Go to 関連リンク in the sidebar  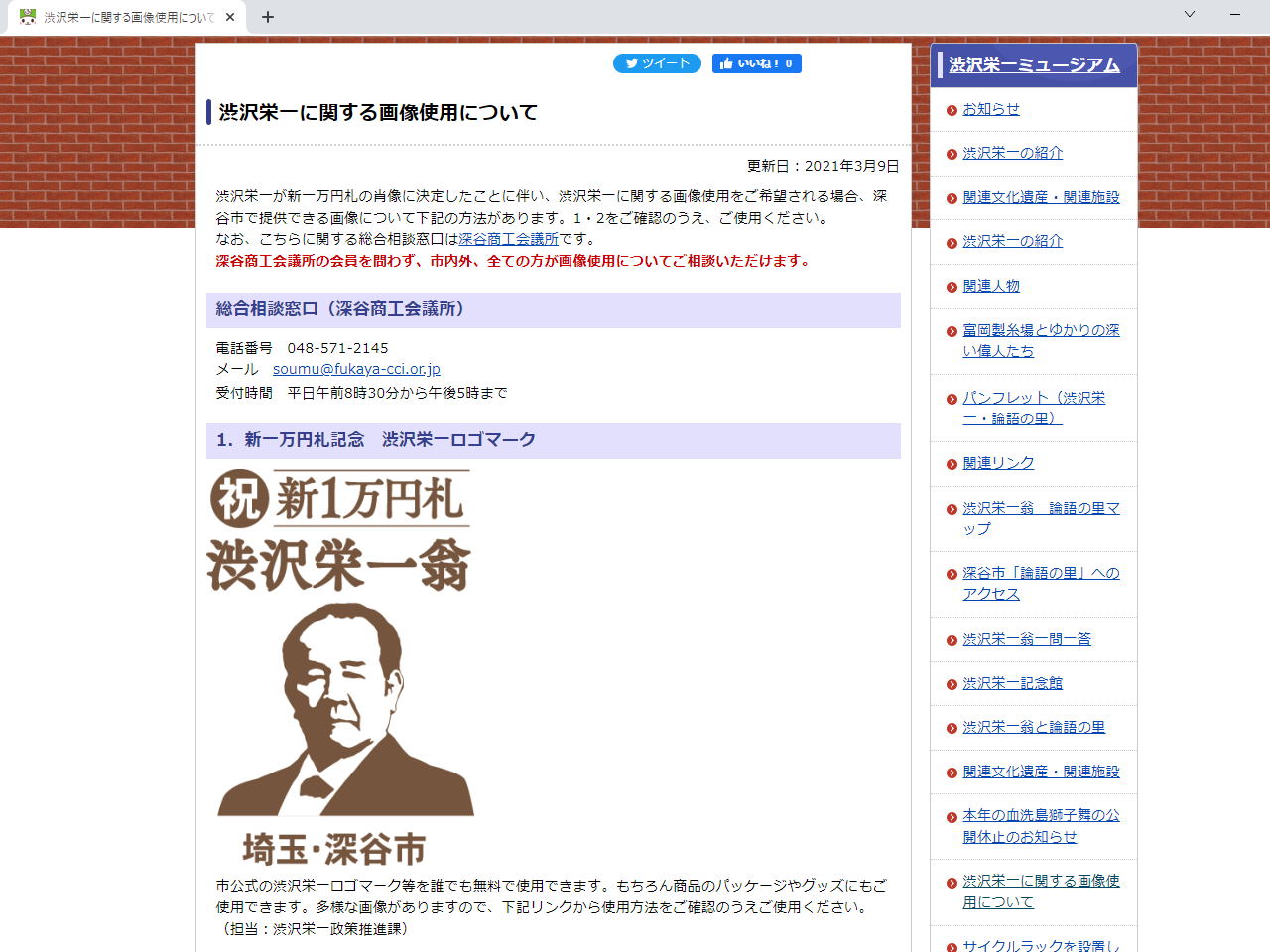tap(998, 463)
